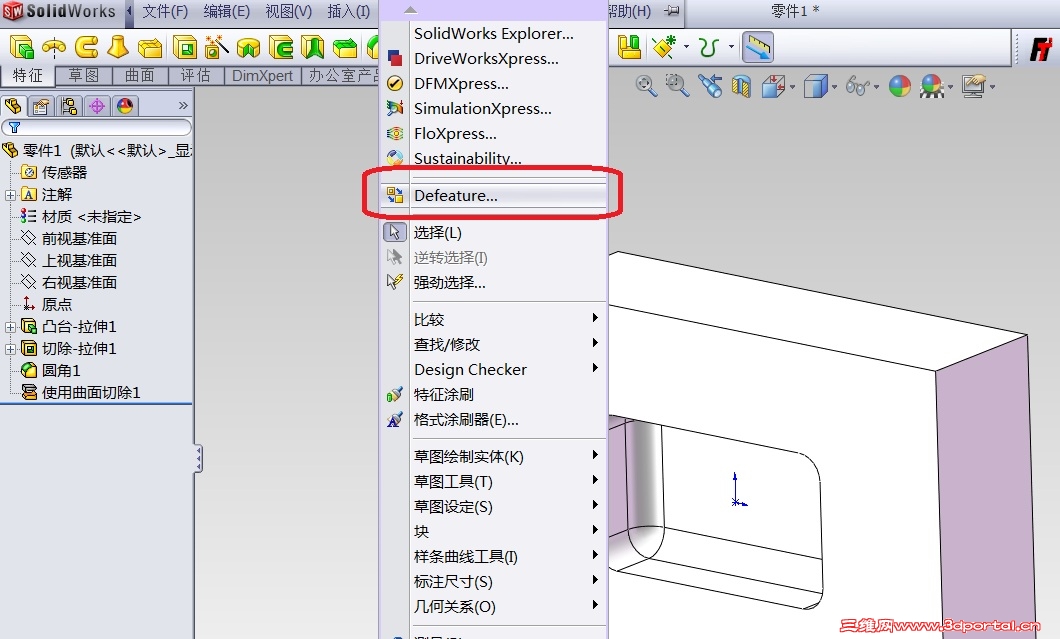Screen dimensions: 1060x639
Task: Zoom to fit the view
Action: click(x=646, y=86)
